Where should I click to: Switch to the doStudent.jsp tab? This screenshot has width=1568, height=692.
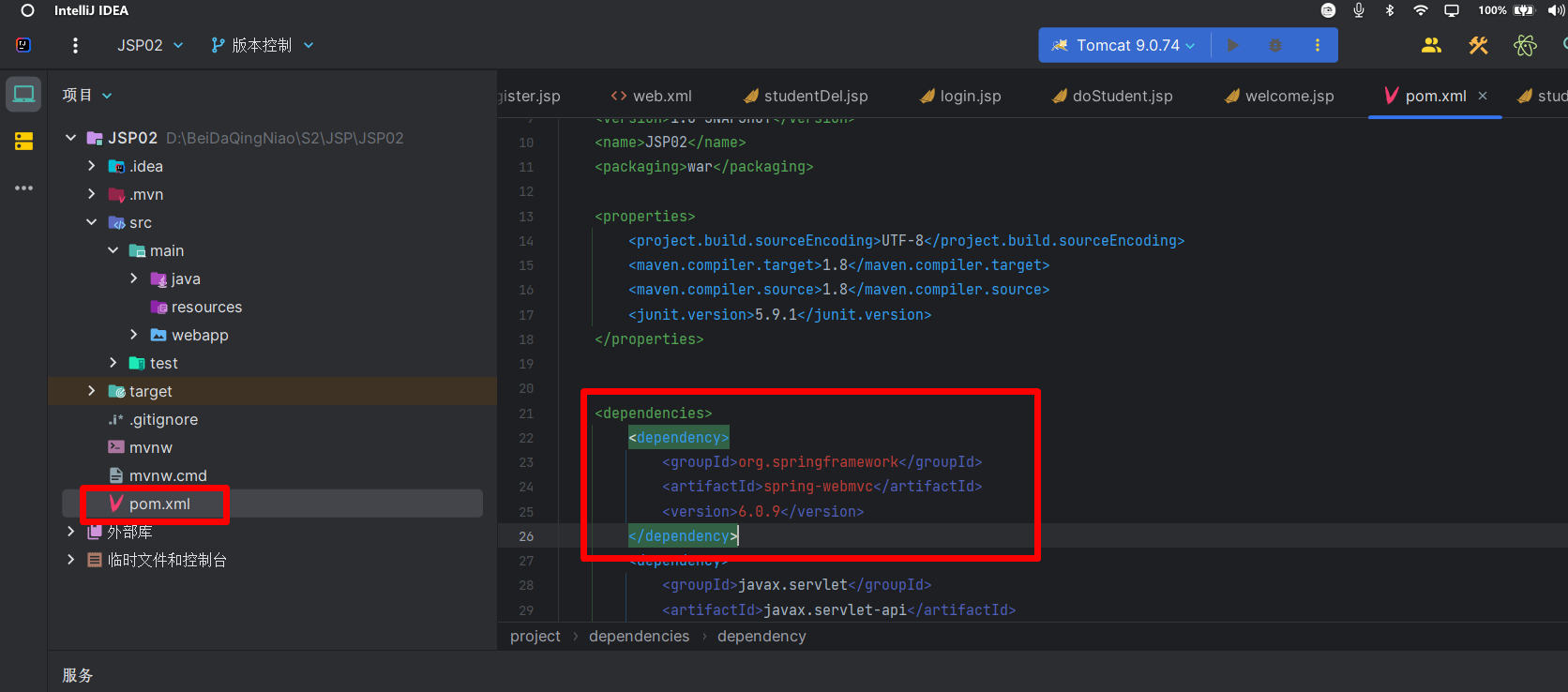click(1112, 96)
